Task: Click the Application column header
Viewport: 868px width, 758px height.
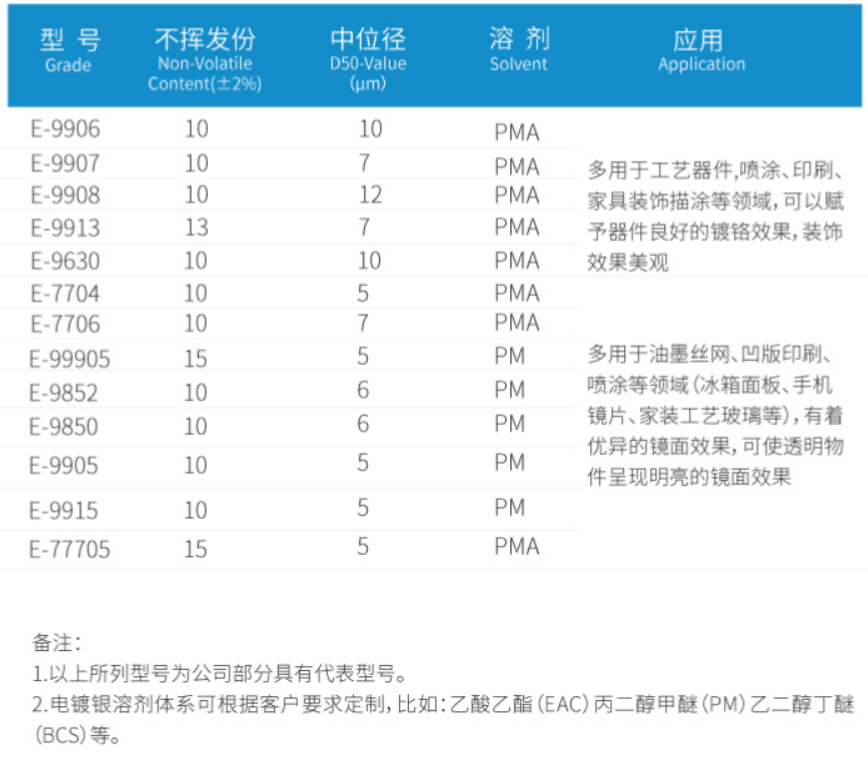Action: click(701, 51)
